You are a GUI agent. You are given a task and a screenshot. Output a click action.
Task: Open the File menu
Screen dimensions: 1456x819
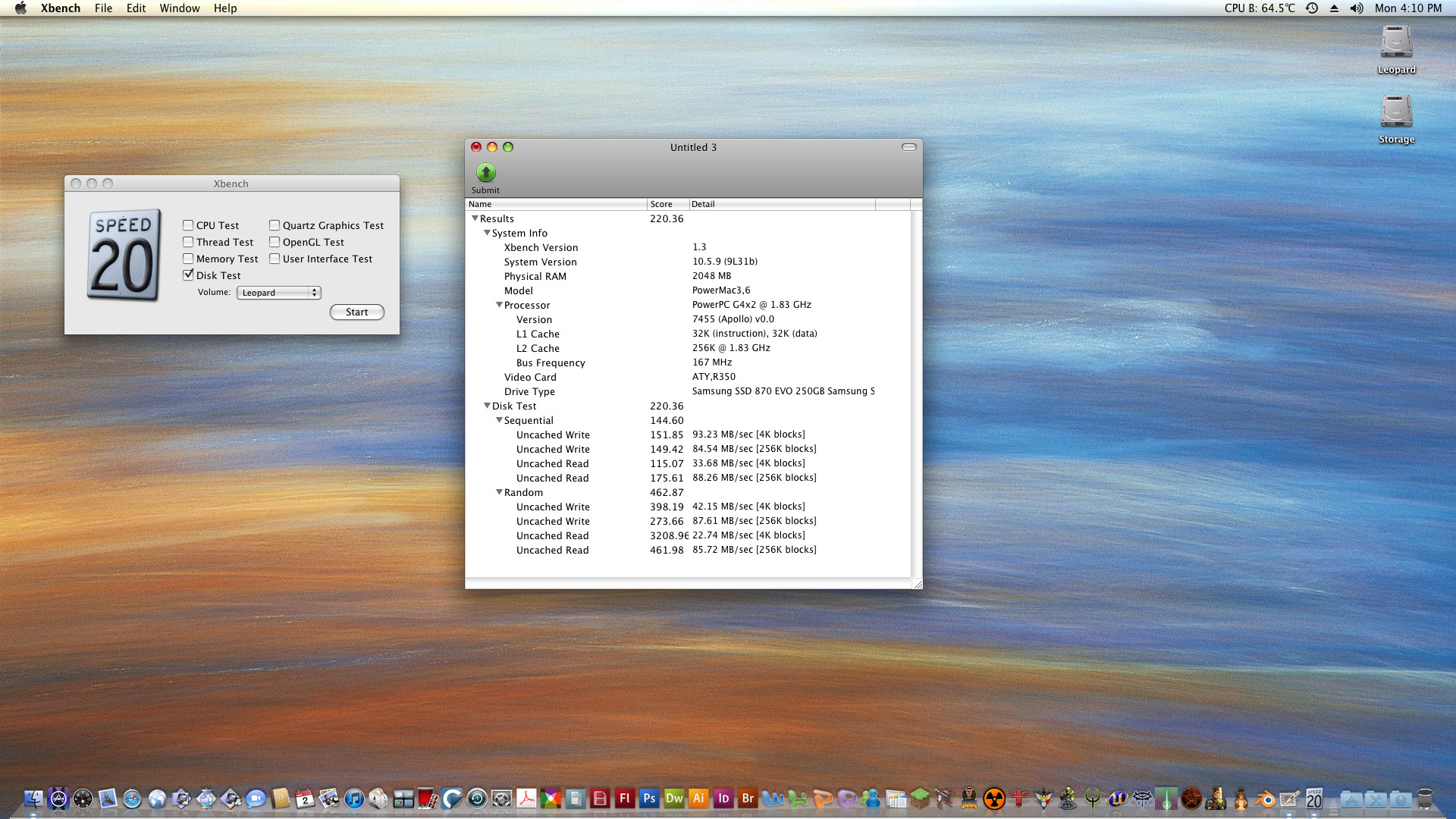point(103,8)
